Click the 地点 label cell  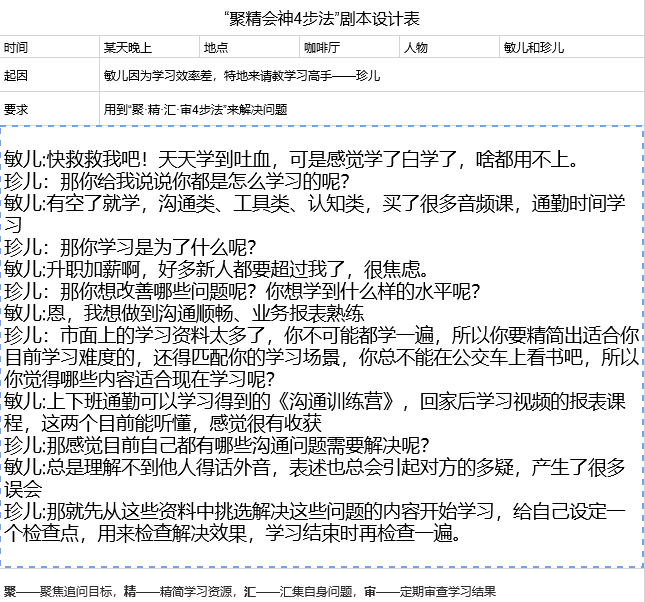(249, 47)
